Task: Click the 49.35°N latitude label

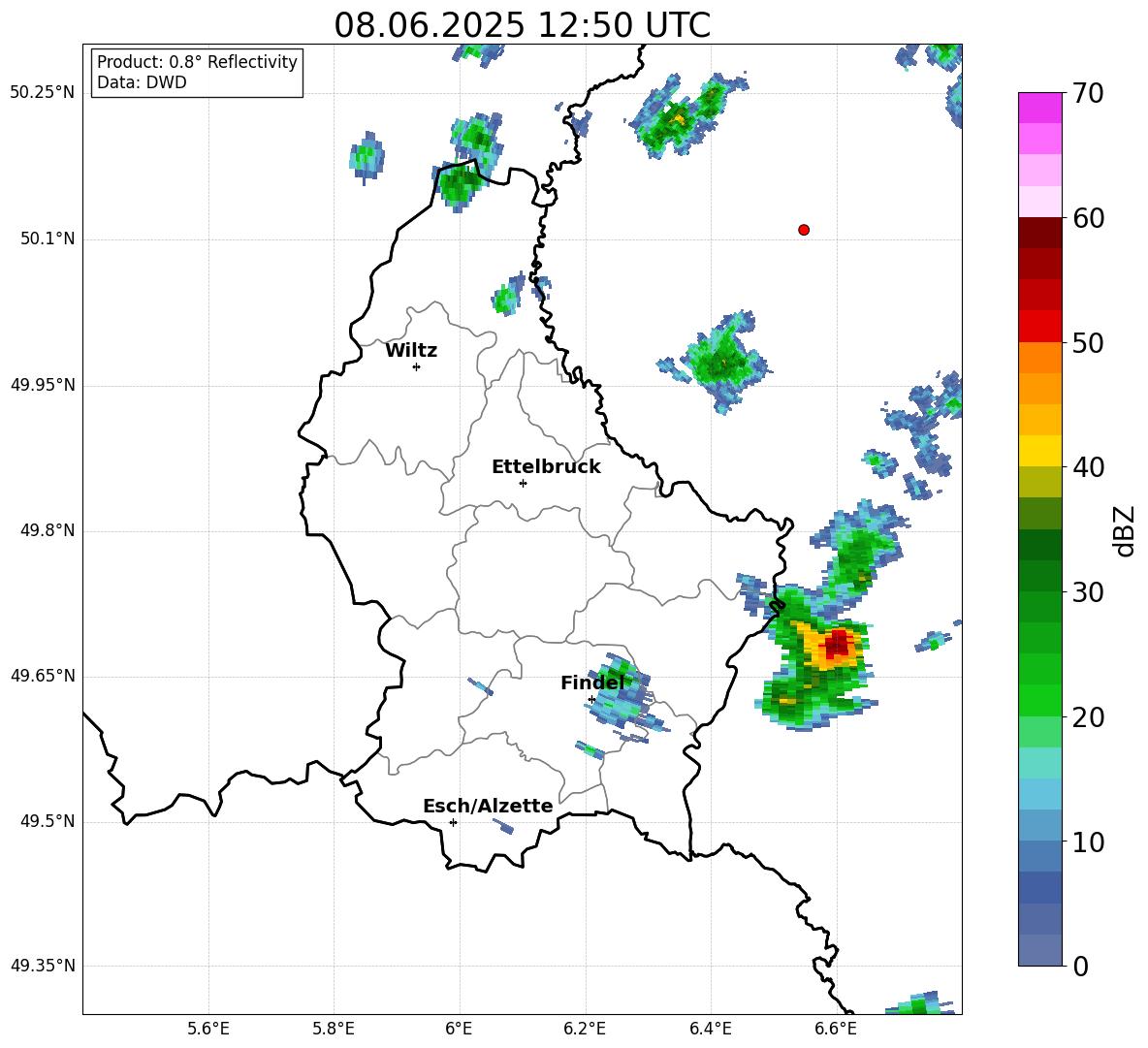Action: click(x=43, y=966)
